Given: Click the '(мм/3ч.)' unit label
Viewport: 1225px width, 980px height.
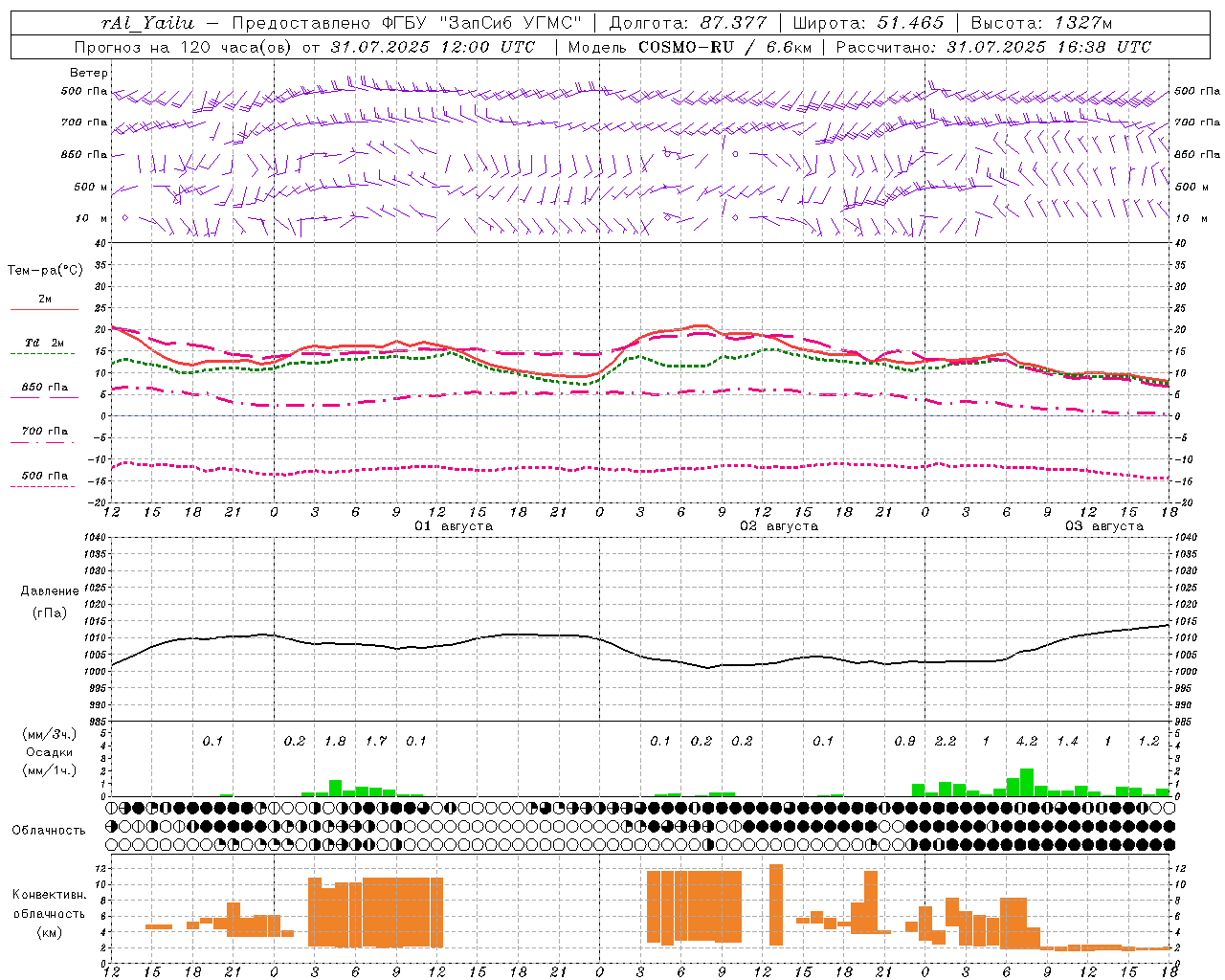Looking at the screenshot, I should pos(49,735).
